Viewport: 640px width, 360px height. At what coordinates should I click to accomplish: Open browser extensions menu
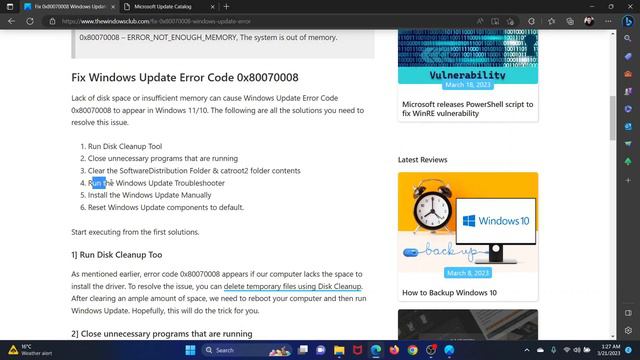[x=531, y=21]
